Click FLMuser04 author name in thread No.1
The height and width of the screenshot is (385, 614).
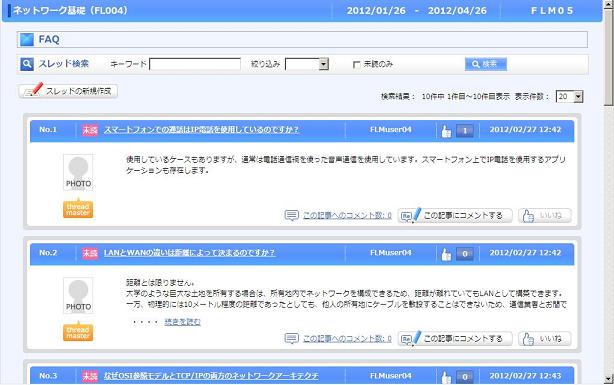coord(391,130)
